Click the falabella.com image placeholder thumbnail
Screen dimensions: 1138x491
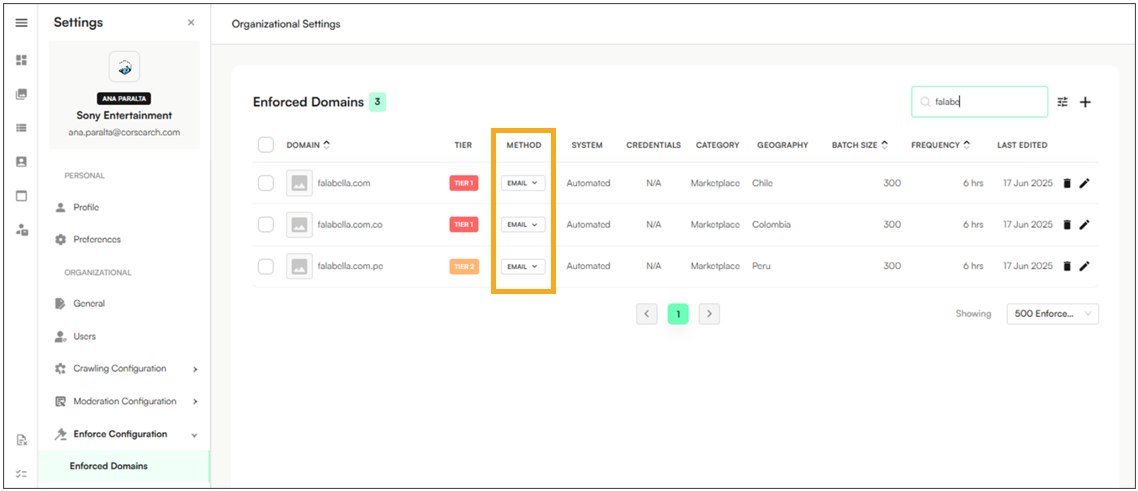click(299, 183)
